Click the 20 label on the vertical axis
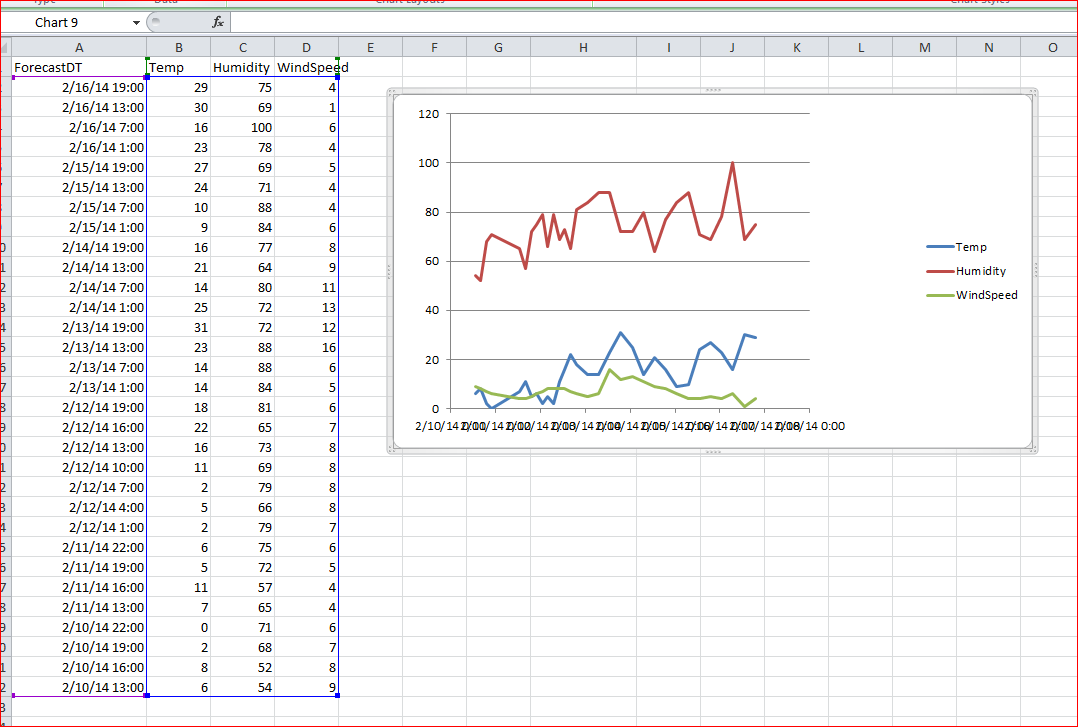This screenshot has height=727, width=1078. 431,360
